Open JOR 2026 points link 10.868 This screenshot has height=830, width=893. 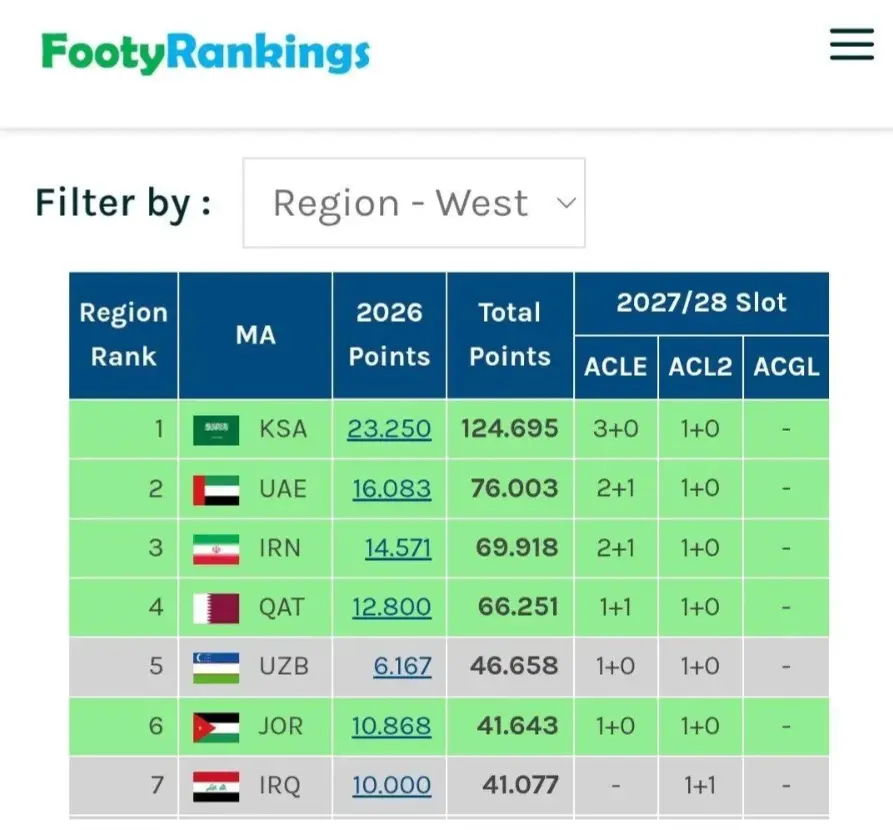[391, 726]
